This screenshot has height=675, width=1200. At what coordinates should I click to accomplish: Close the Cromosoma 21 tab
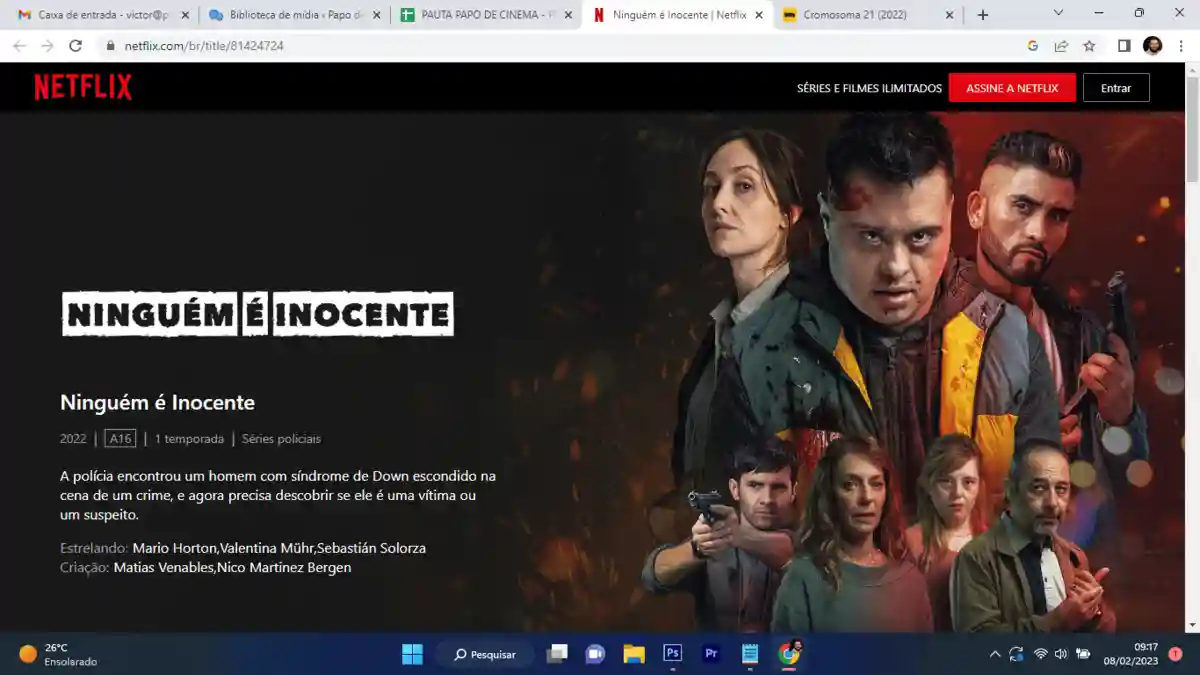tap(949, 15)
